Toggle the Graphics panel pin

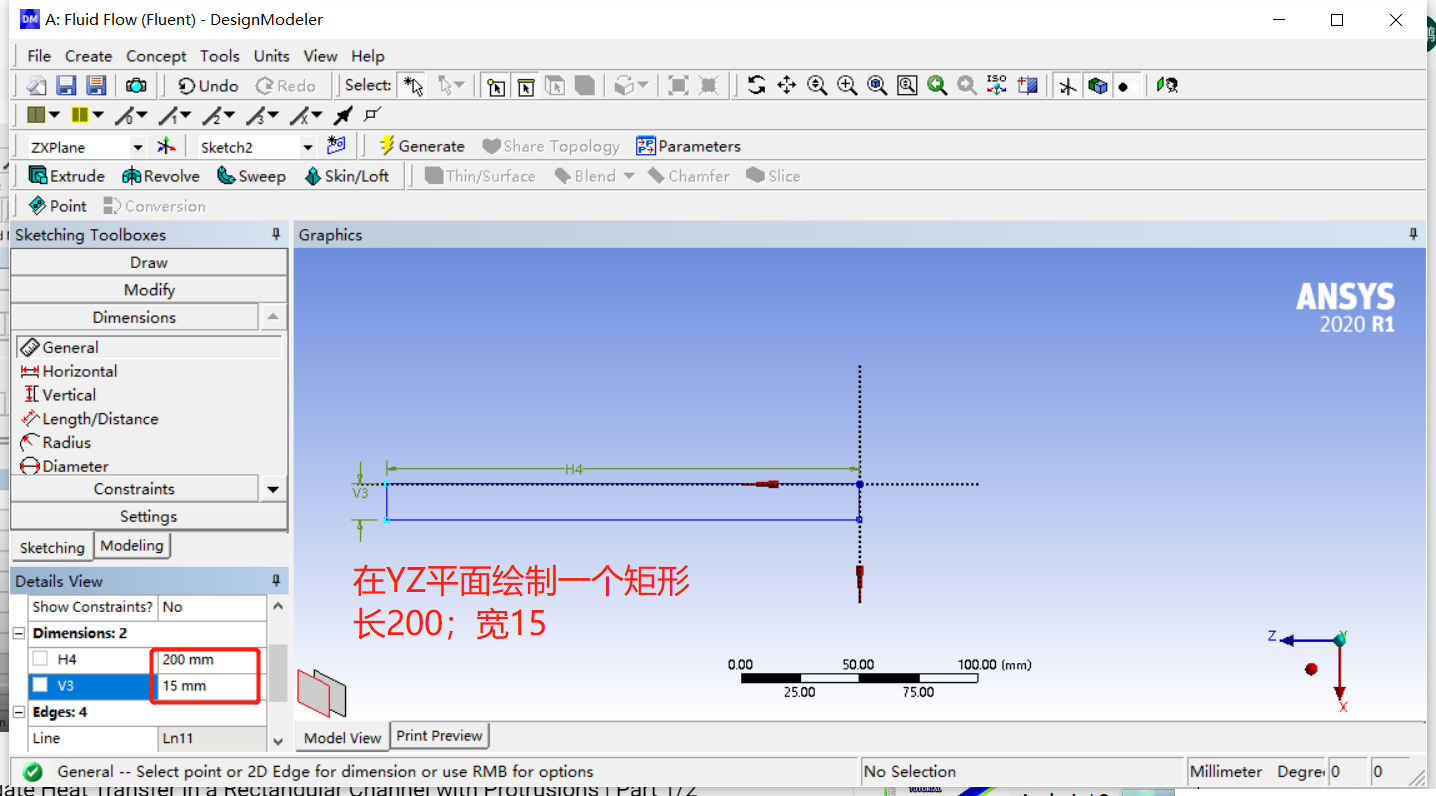click(1413, 234)
